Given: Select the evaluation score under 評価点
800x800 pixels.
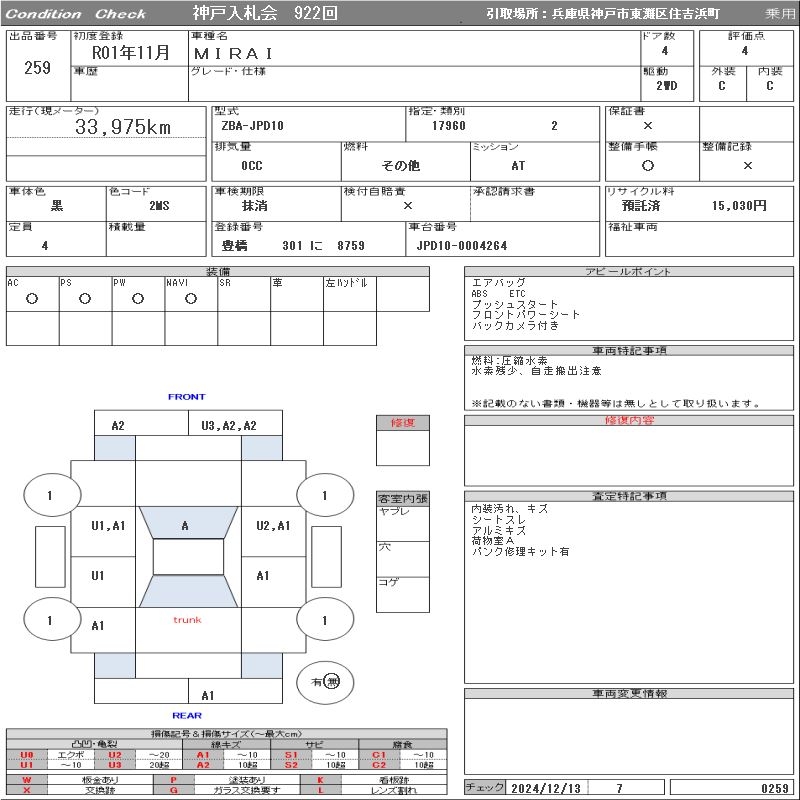Looking at the screenshot, I should point(745,51).
